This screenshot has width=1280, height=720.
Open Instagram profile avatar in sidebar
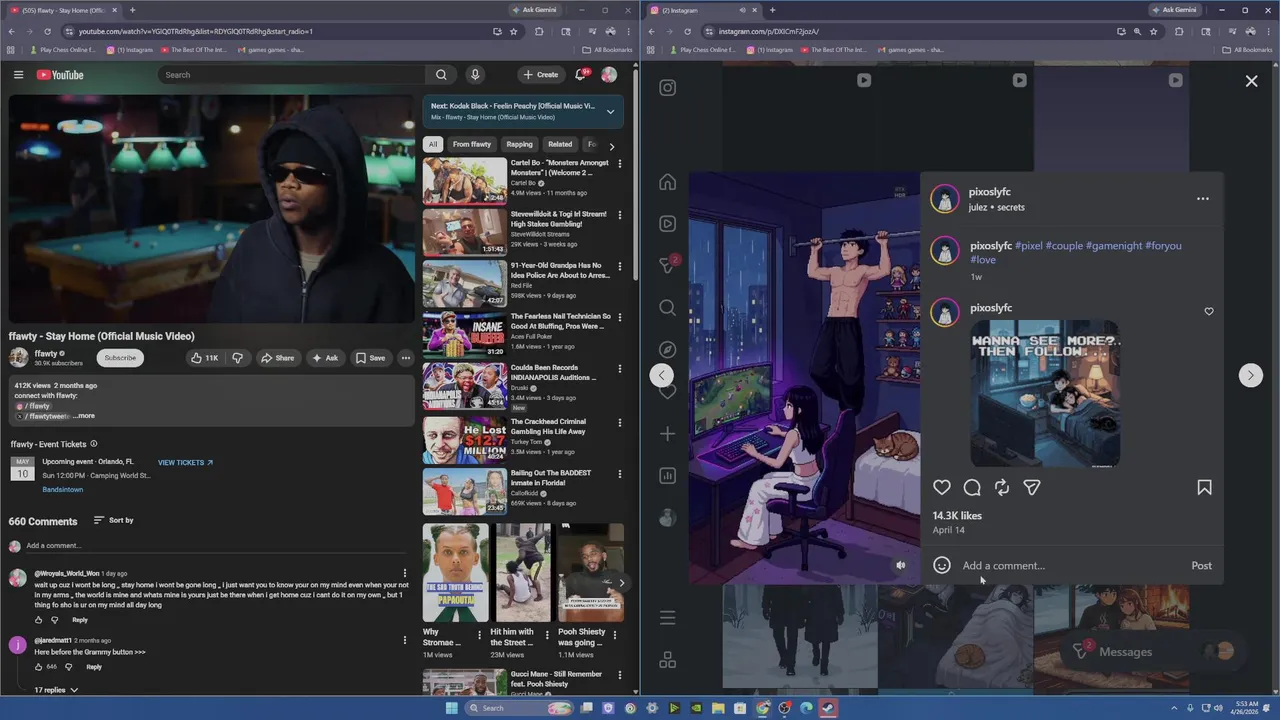click(x=668, y=518)
